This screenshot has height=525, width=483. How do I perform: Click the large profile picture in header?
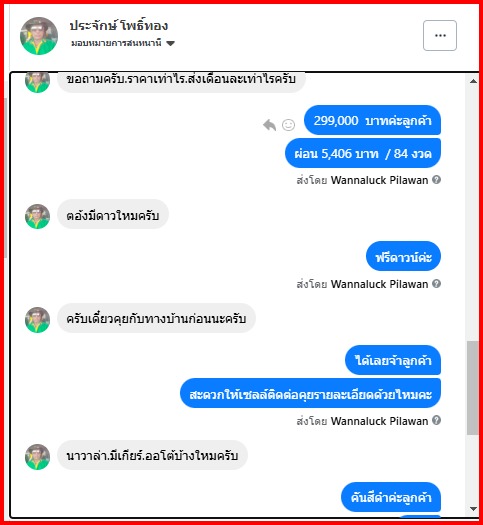(x=39, y=36)
